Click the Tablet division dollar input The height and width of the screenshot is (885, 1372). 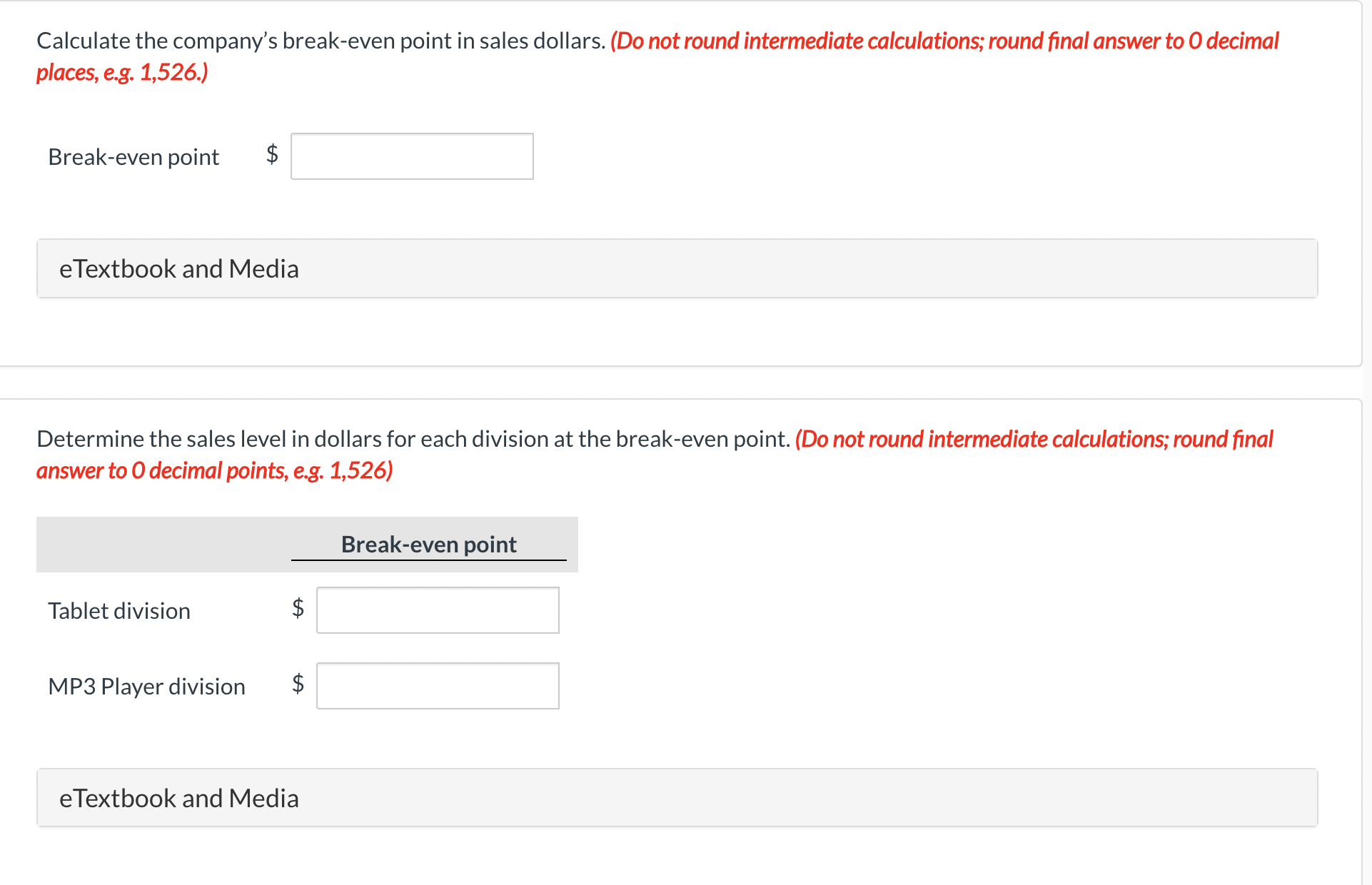coord(438,610)
